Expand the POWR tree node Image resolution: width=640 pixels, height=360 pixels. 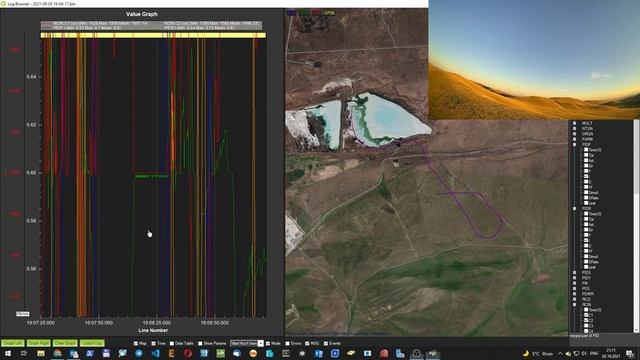574,294
